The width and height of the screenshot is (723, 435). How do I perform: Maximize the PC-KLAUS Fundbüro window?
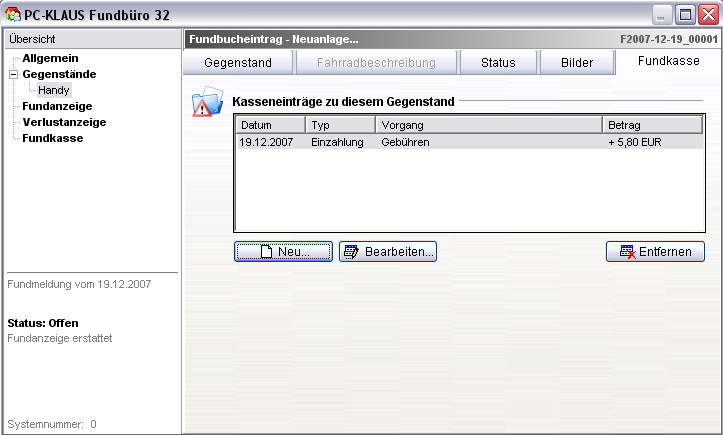(x=685, y=14)
